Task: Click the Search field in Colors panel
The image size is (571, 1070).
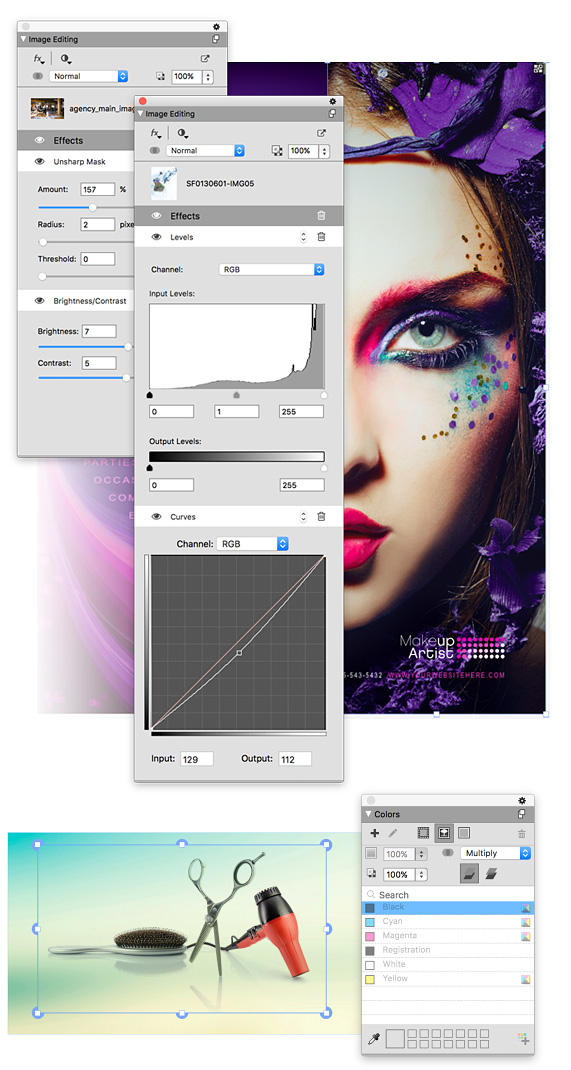Action: (x=448, y=895)
